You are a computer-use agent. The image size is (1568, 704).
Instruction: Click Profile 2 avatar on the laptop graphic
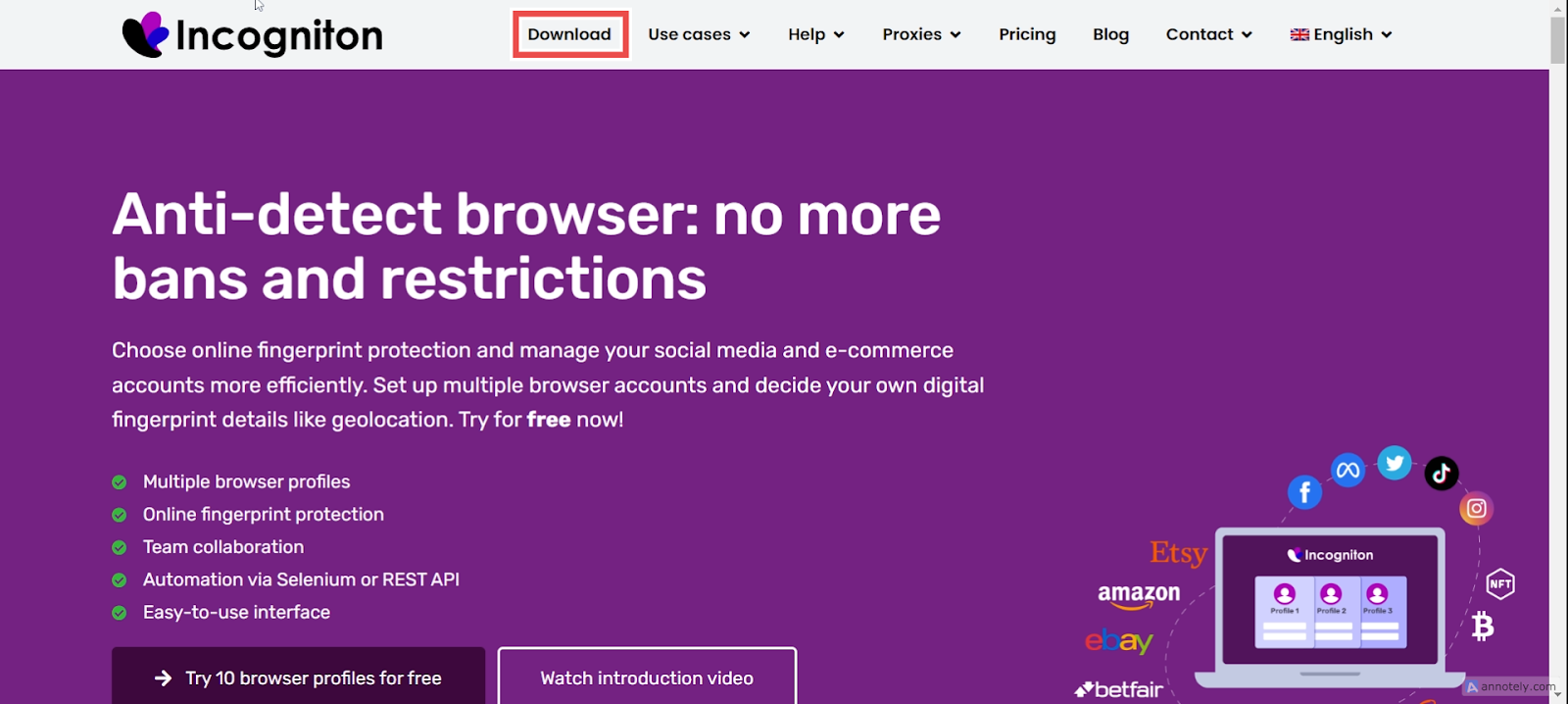[1331, 593]
